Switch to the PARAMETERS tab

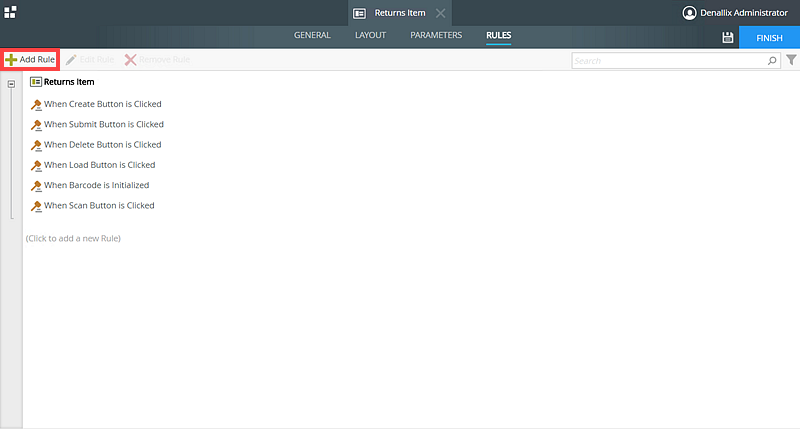436,35
